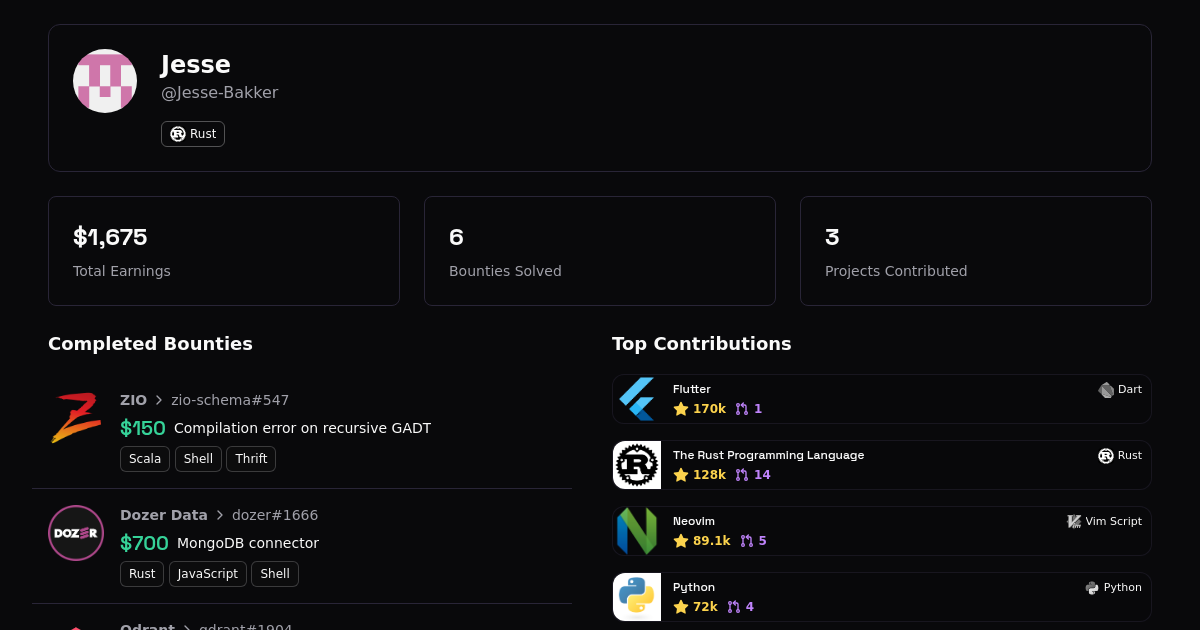Select the Scala tag on ZIO bounty
Viewport: 1200px width, 630px height.
pos(145,459)
